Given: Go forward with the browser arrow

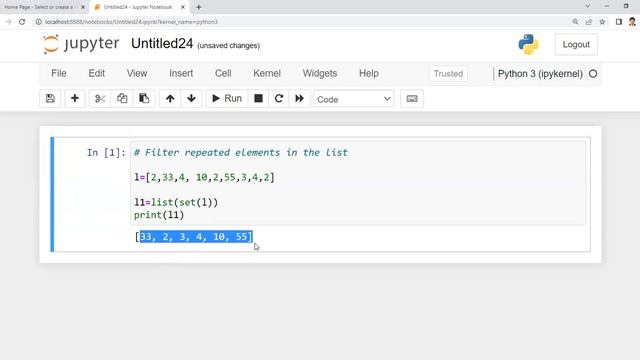Looking at the screenshot, I should (9, 22).
